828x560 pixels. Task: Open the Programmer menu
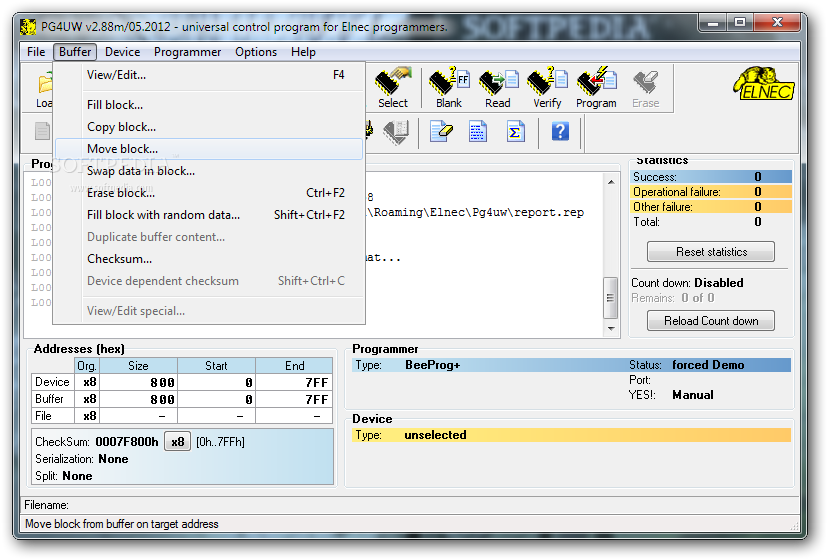(x=187, y=52)
